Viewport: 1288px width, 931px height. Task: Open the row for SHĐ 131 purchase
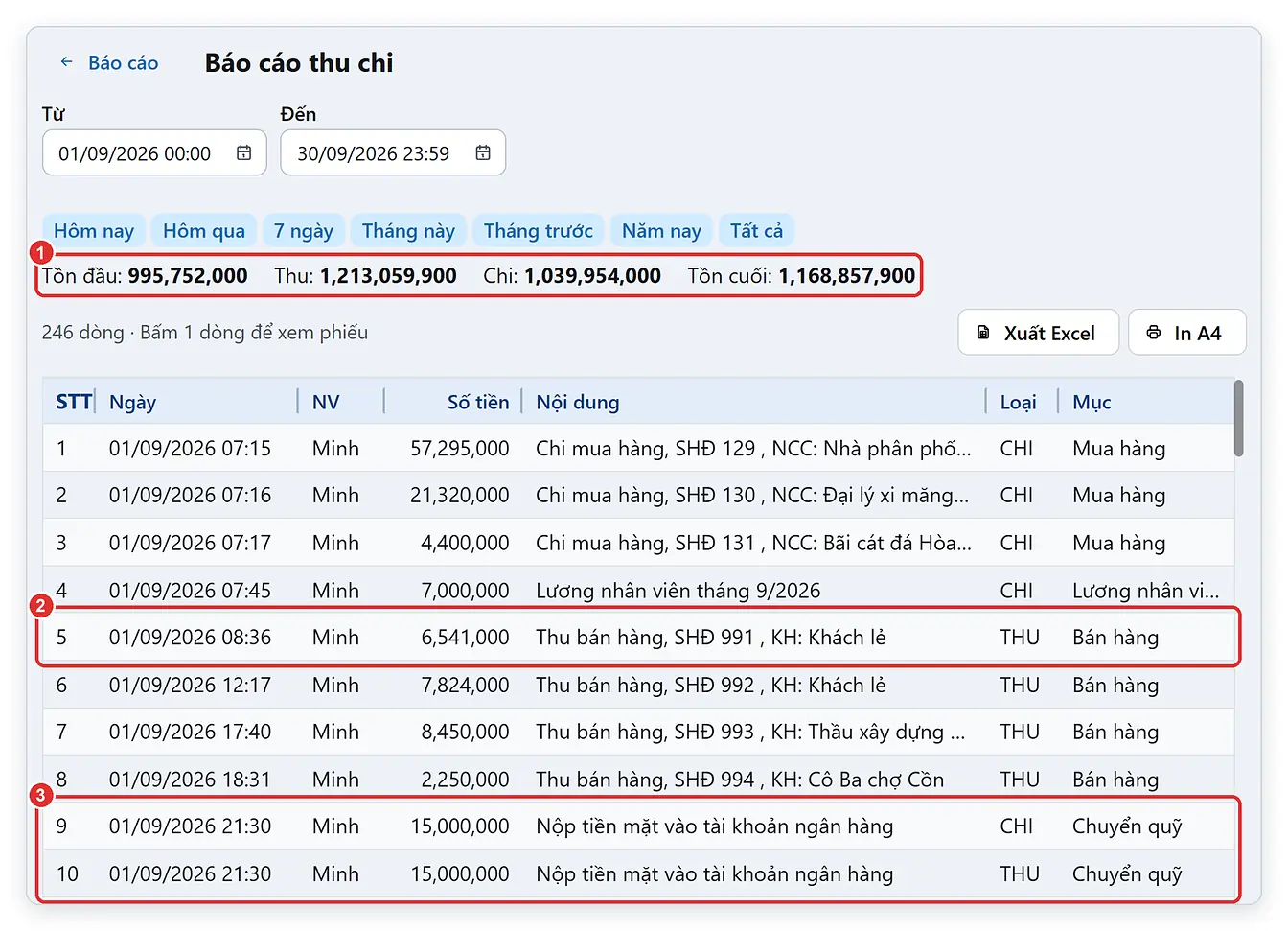[x=638, y=543]
